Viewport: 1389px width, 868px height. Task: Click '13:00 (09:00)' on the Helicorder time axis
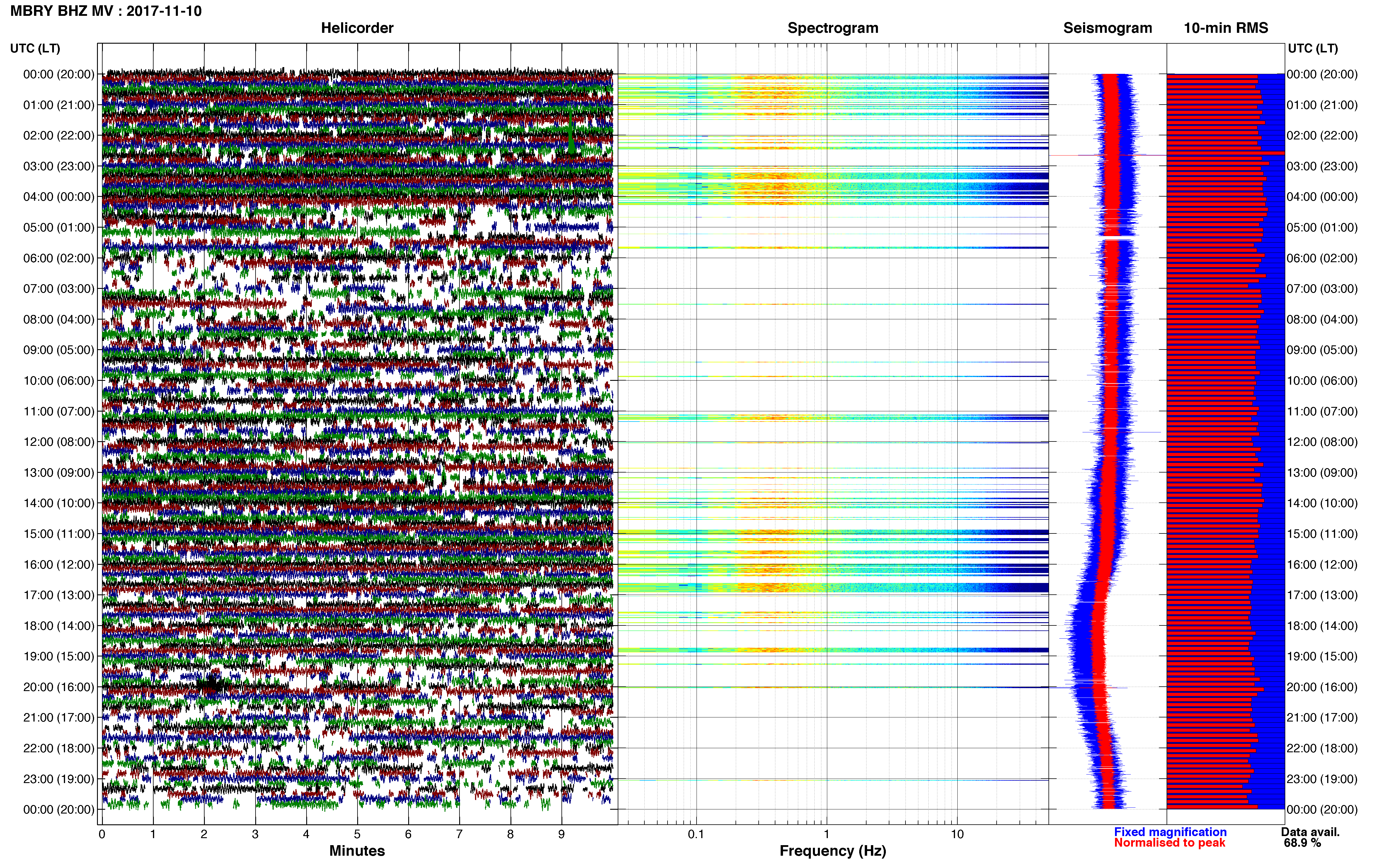pyautogui.click(x=59, y=473)
